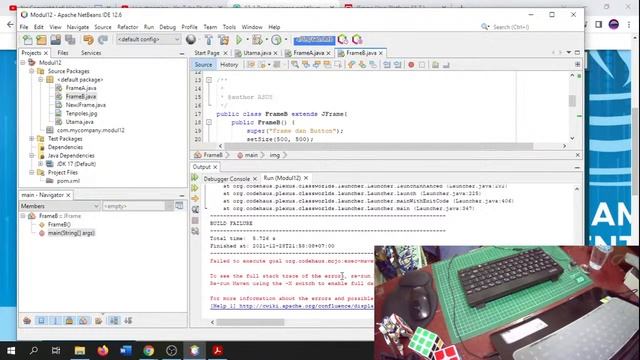Open the Members dropdown in Navigator

60,206
